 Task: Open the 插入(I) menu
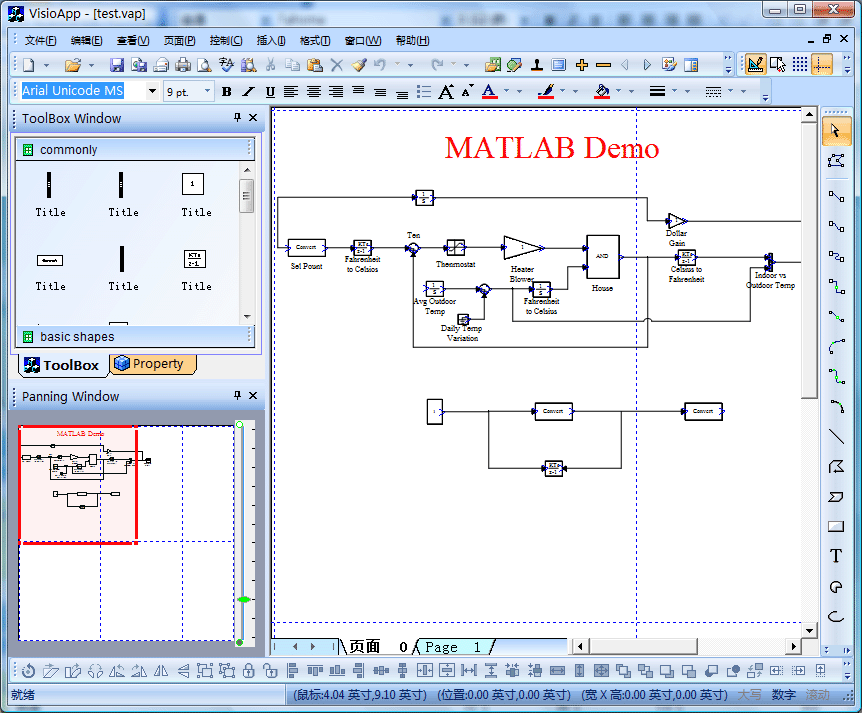point(271,40)
